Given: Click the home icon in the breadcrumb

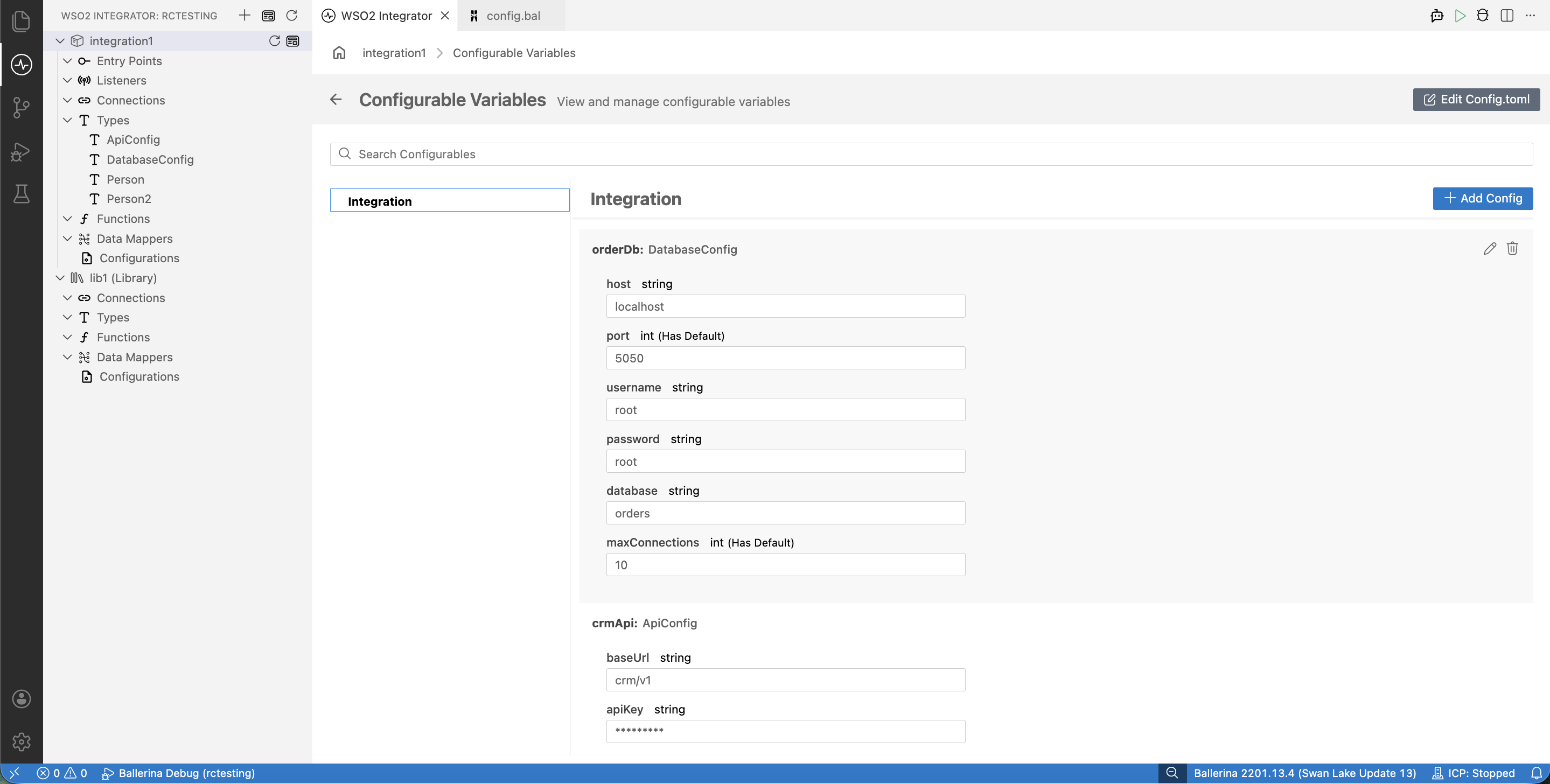Looking at the screenshot, I should click(x=339, y=53).
